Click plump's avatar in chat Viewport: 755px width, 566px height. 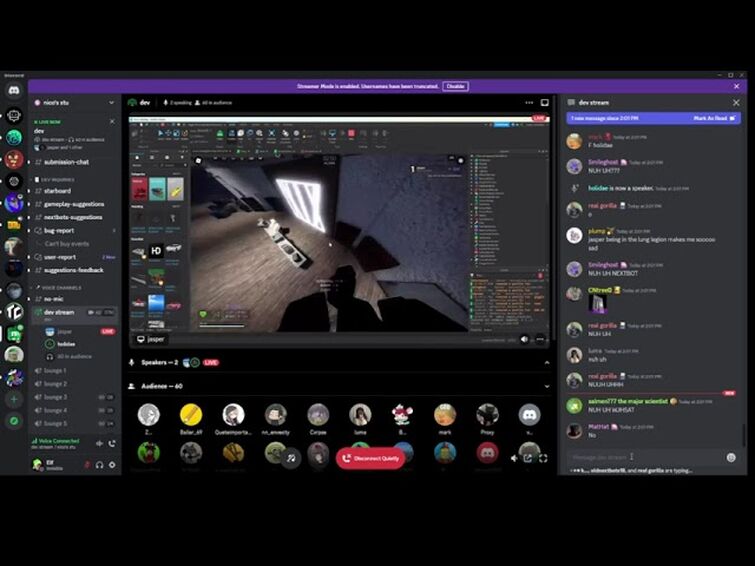click(574, 236)
